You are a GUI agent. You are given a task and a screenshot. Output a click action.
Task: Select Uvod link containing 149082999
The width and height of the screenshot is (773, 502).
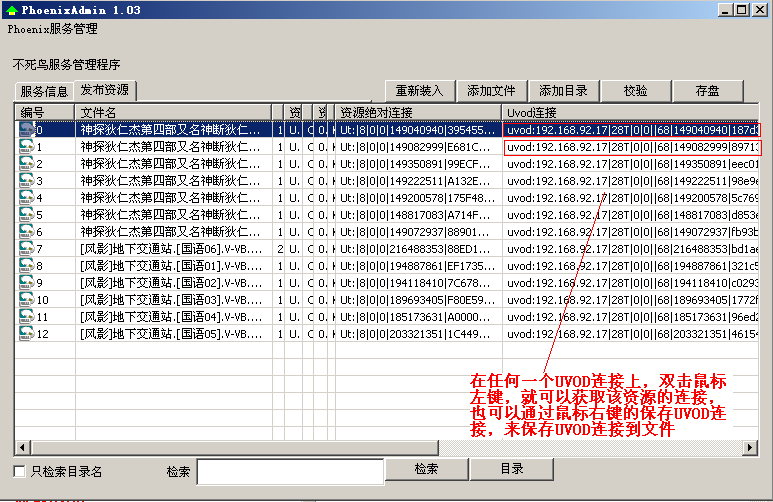[x=631, y=147]
